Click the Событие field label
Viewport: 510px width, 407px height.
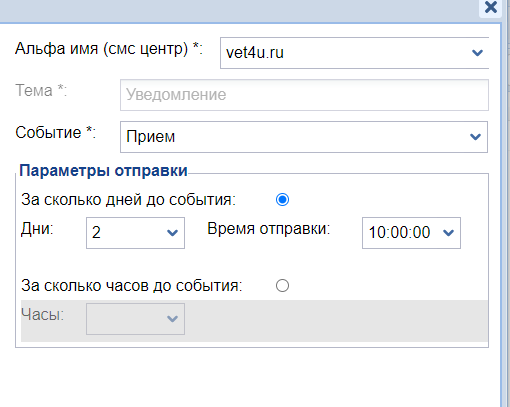point(55,133)
